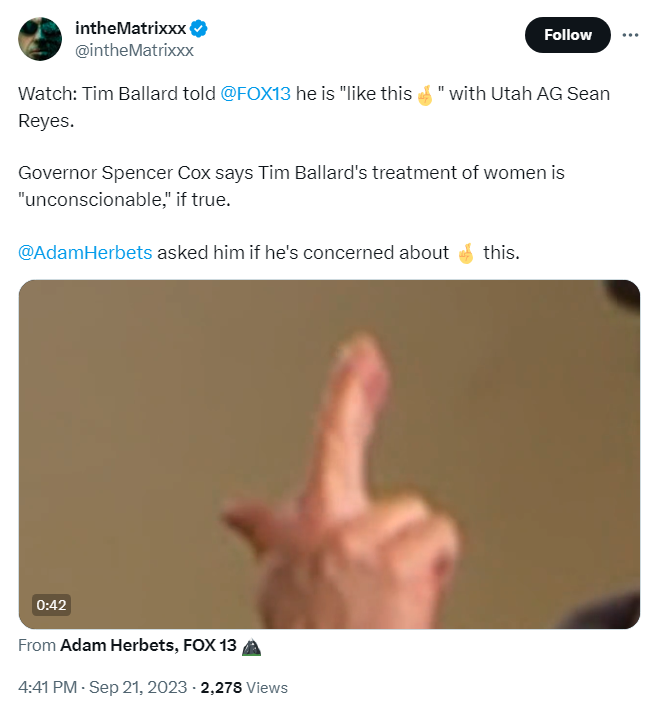Open intheMatrixxx profile avatar
The height and width of the screenshot is (707, 658).
click(x=40, y=39)
